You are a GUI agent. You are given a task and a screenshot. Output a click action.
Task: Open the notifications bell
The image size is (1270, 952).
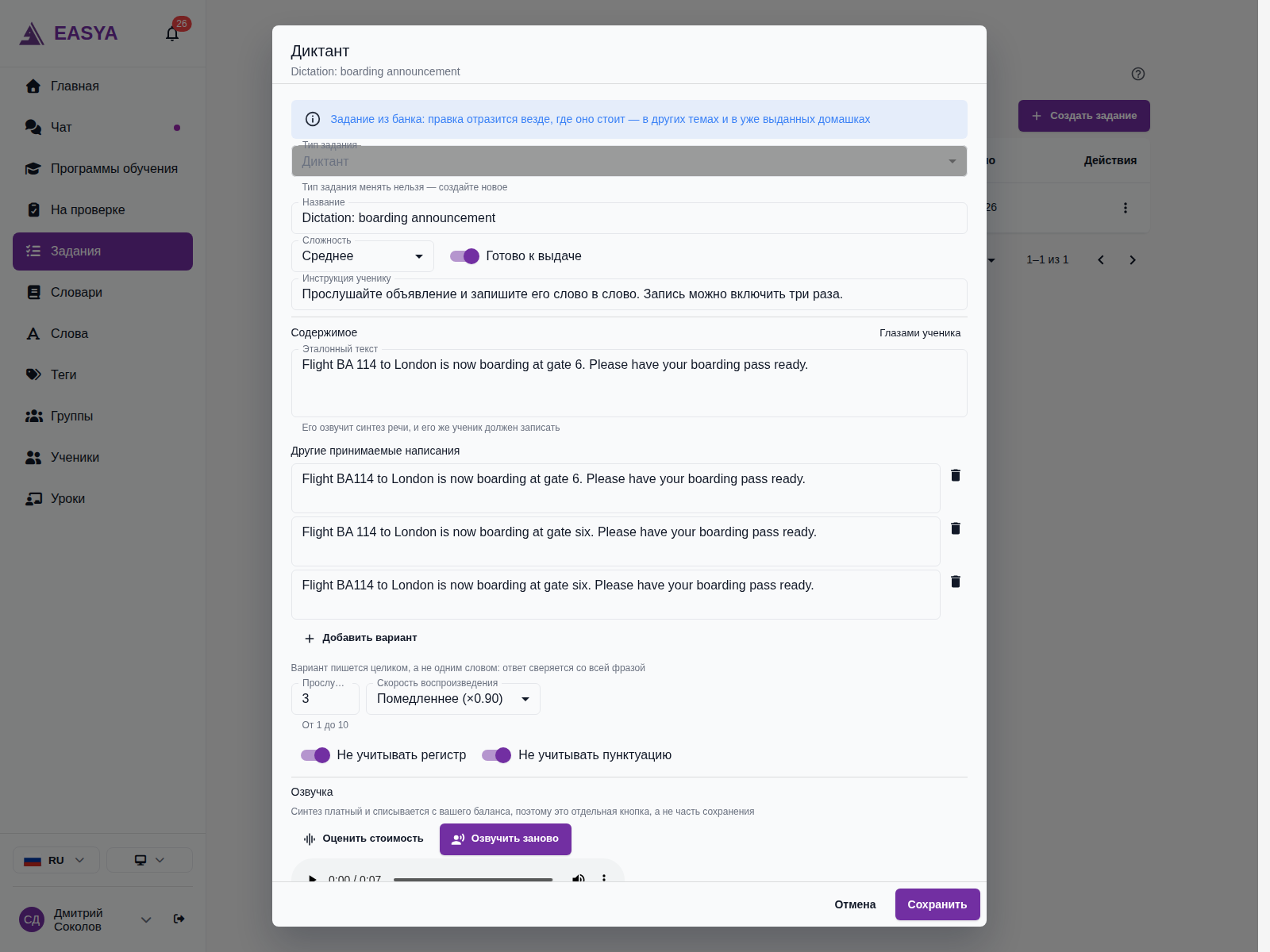pos(172,33)
